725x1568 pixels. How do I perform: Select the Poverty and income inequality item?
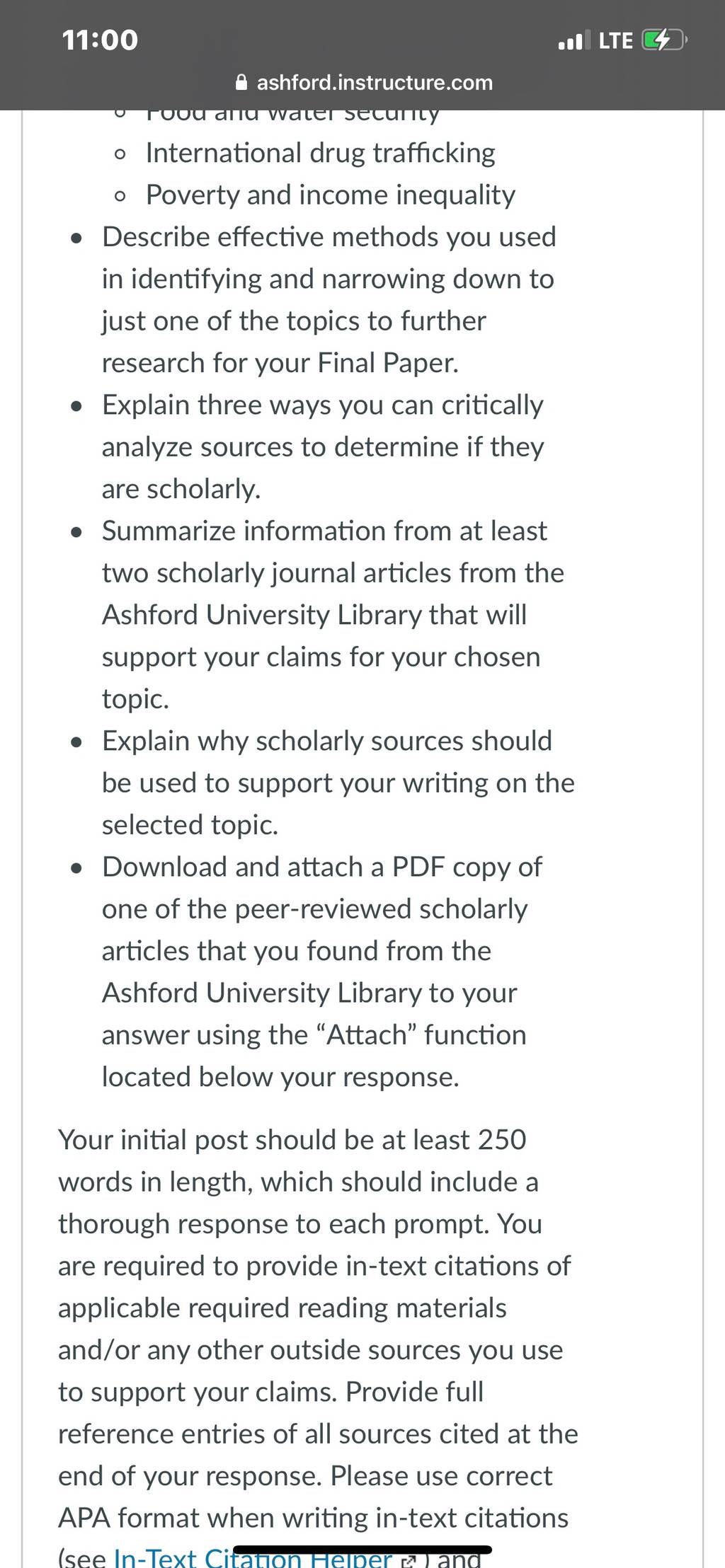coord(330,195)
